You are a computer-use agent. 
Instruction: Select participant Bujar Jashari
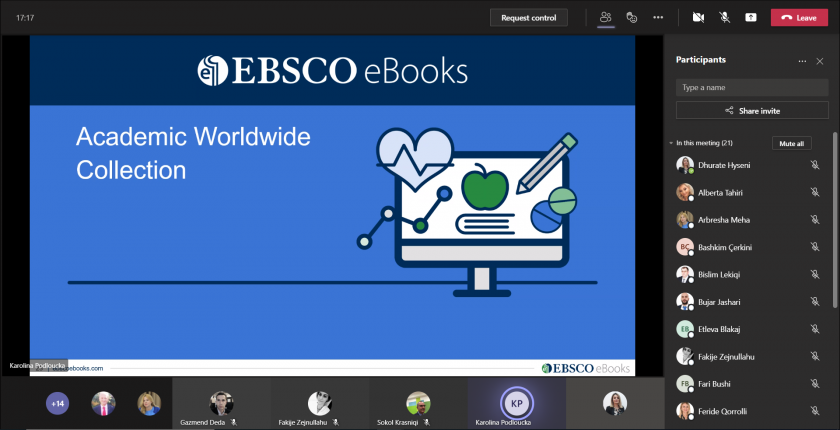748,301
